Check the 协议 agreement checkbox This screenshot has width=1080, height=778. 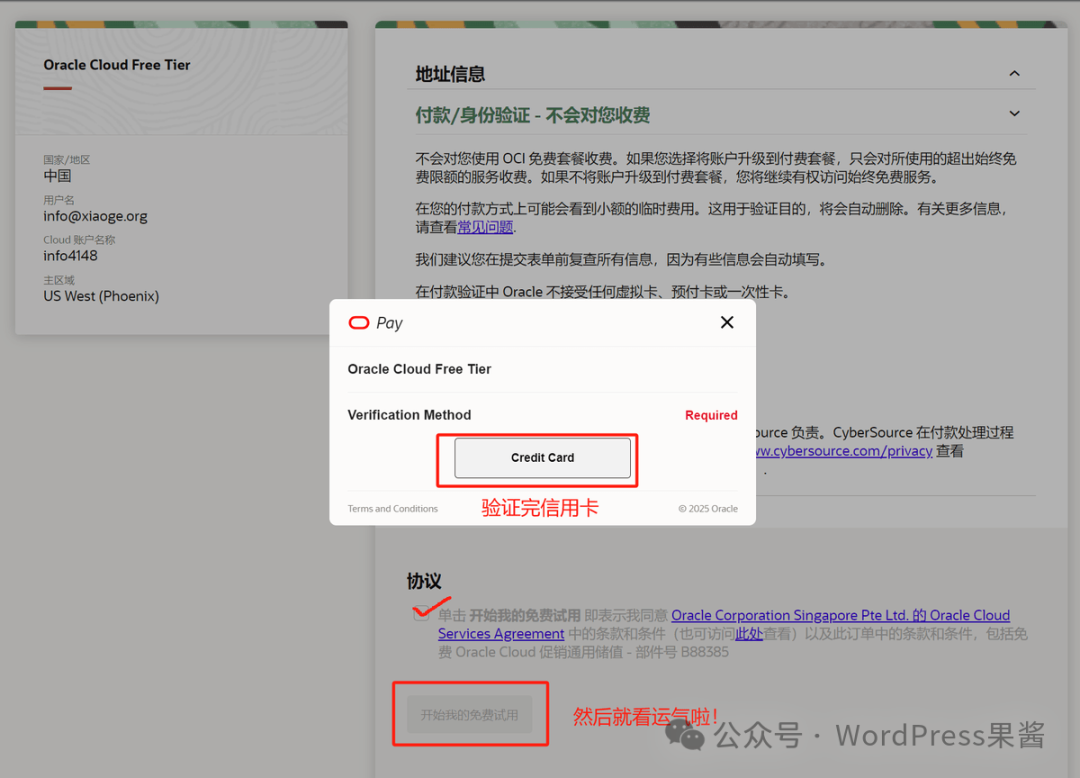pos(422,614)
